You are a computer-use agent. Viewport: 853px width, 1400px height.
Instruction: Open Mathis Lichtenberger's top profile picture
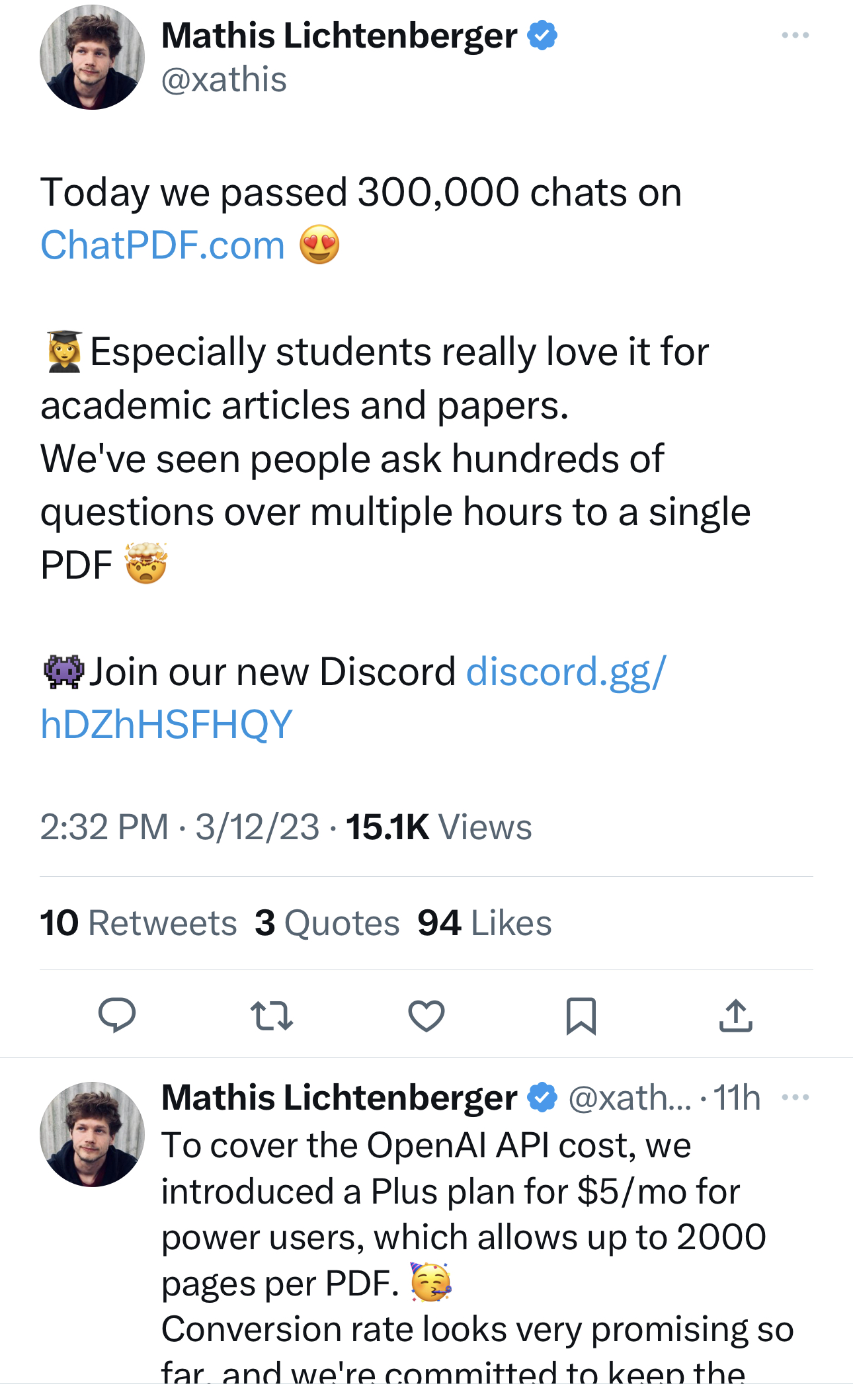(92, 58)
